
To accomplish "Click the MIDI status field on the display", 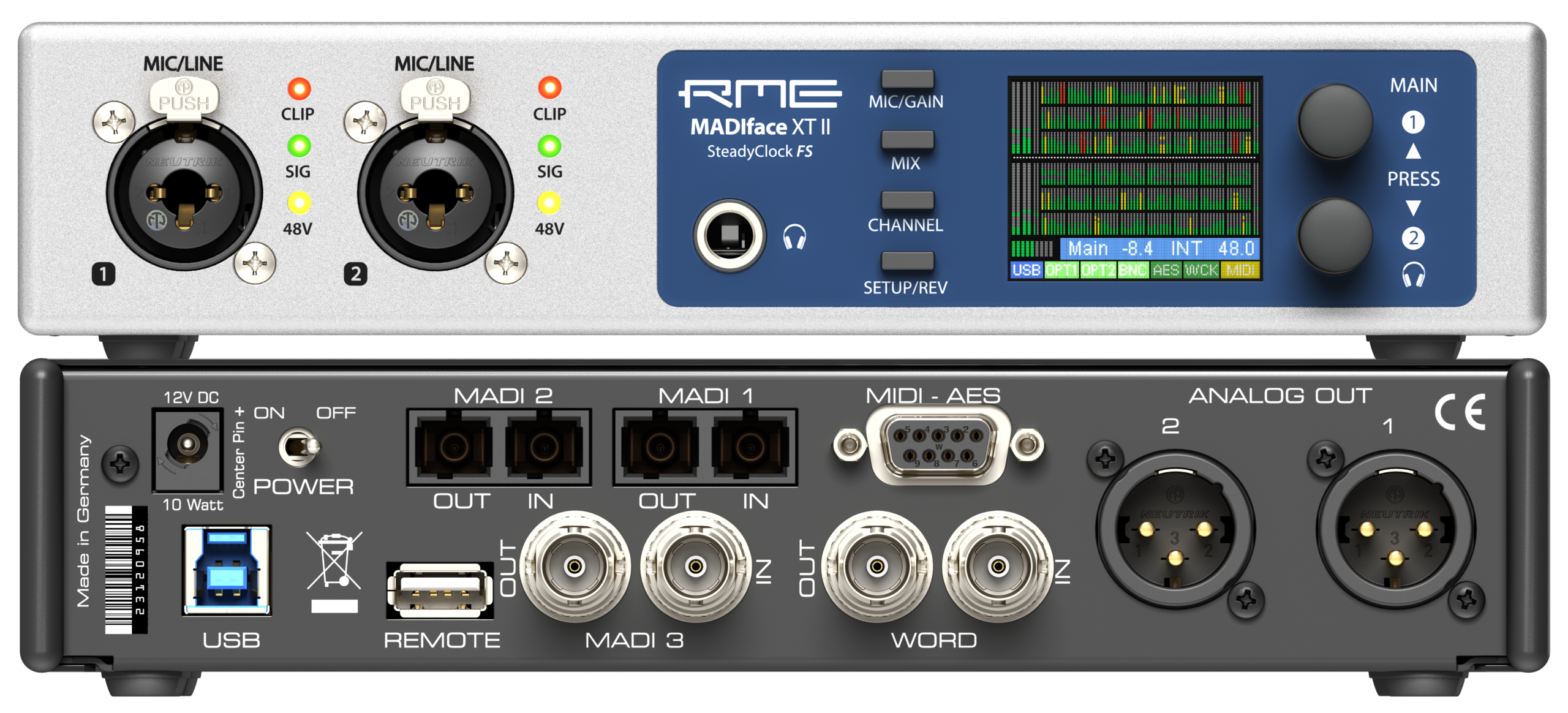I will 1240,270.
